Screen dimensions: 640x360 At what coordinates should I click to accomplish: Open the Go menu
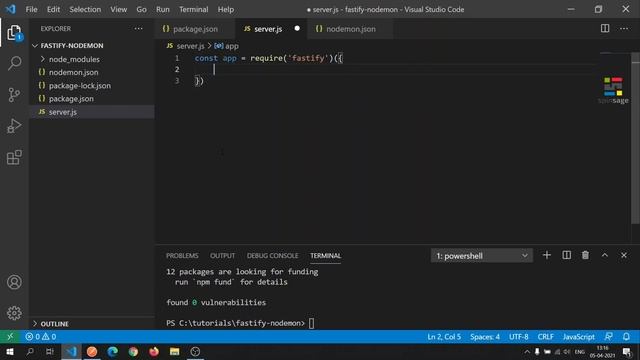[141, 9]
